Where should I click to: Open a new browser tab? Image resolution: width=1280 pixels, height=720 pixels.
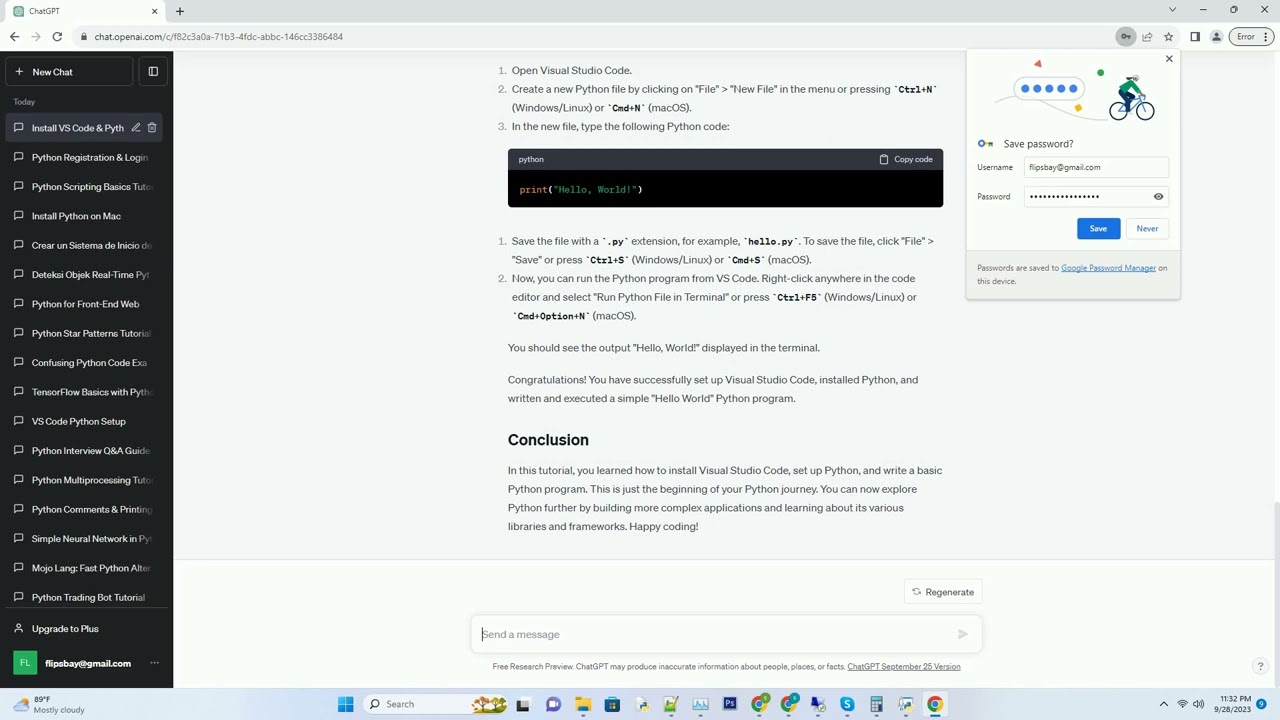pyautogui.click(x=180, y=11)
